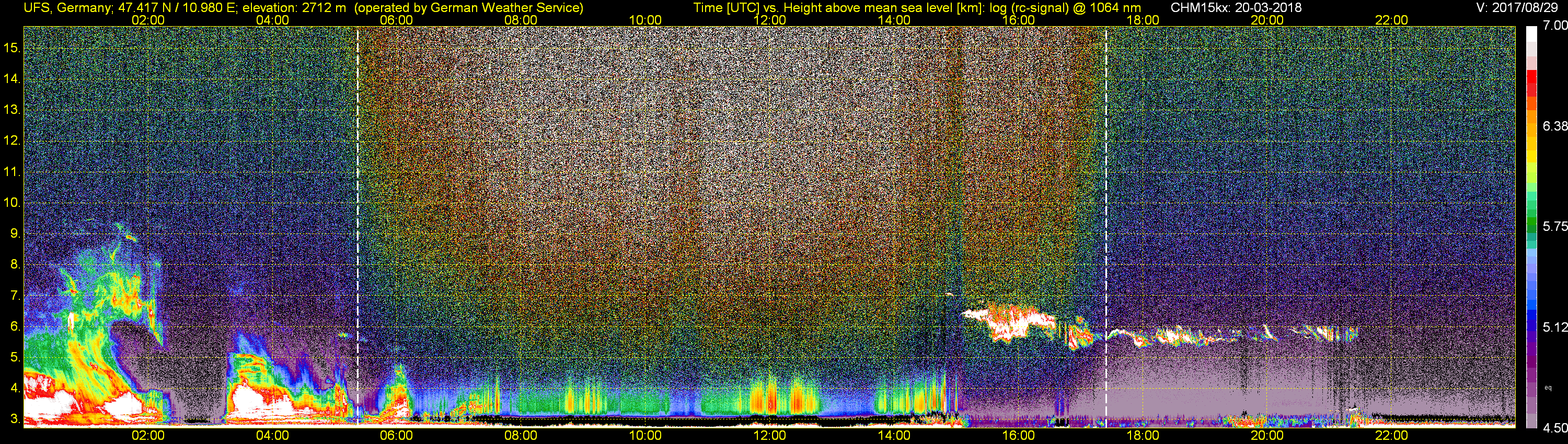The image size is (1568, 444).
Task: Click the "5.75" color scale value
Action: 1555,226
